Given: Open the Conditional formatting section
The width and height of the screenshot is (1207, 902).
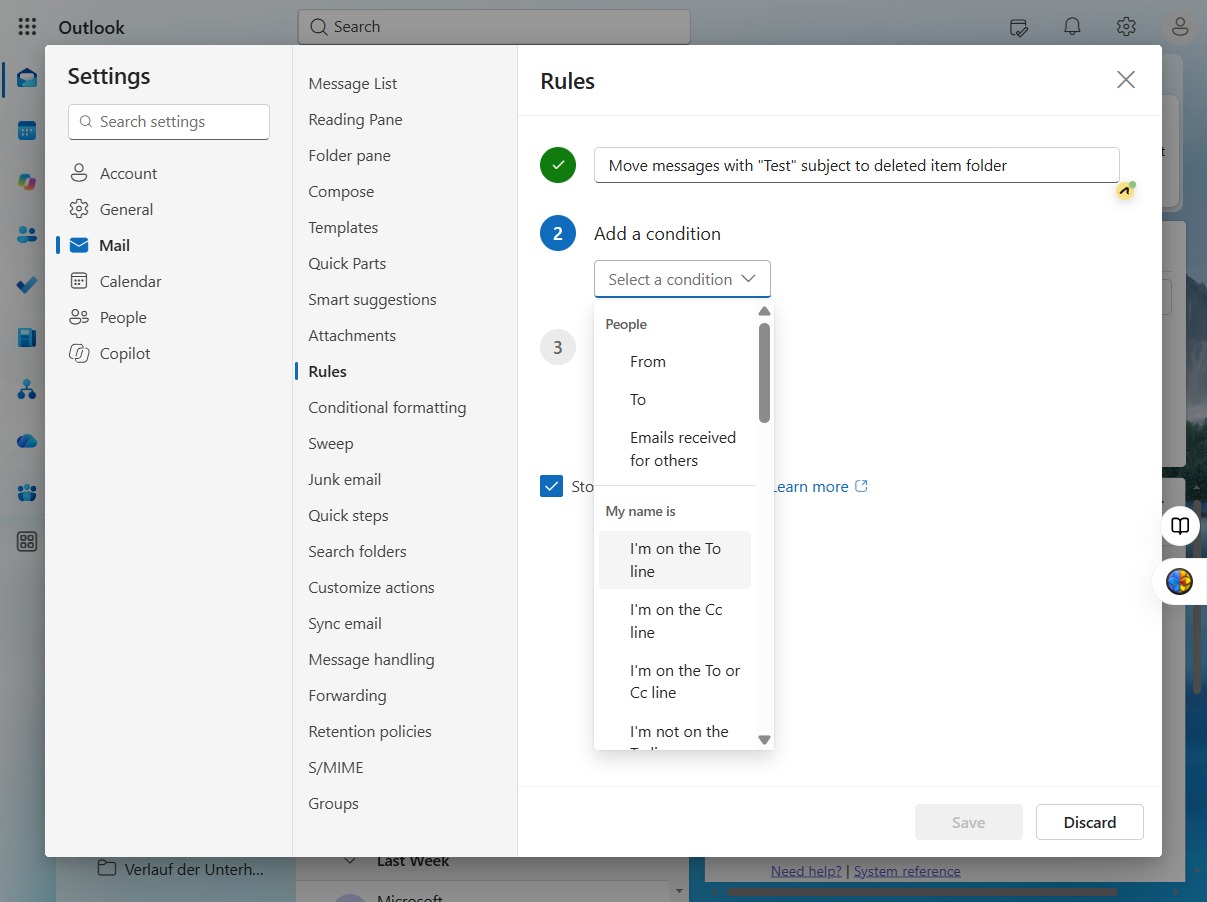Looking at the screenshot, I should pyautogui.click(x=387, y=408).
